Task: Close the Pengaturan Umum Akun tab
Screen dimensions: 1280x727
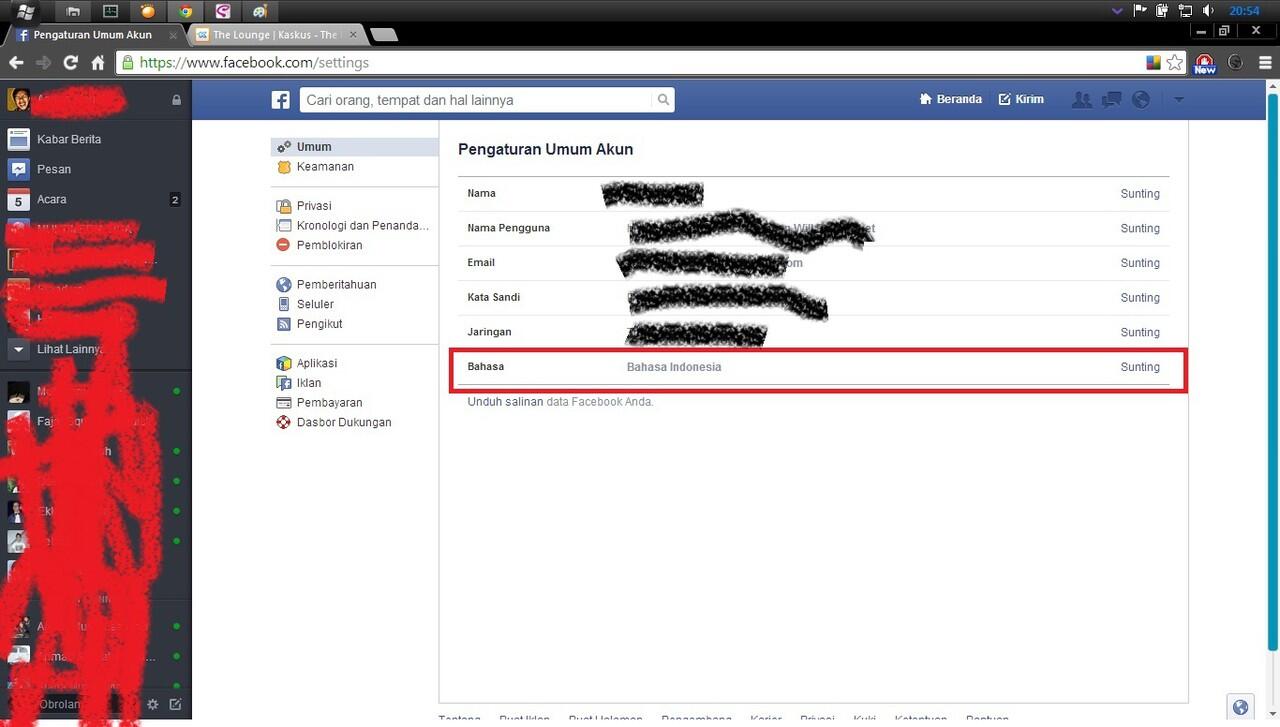Action: click(x=174, y=35)
